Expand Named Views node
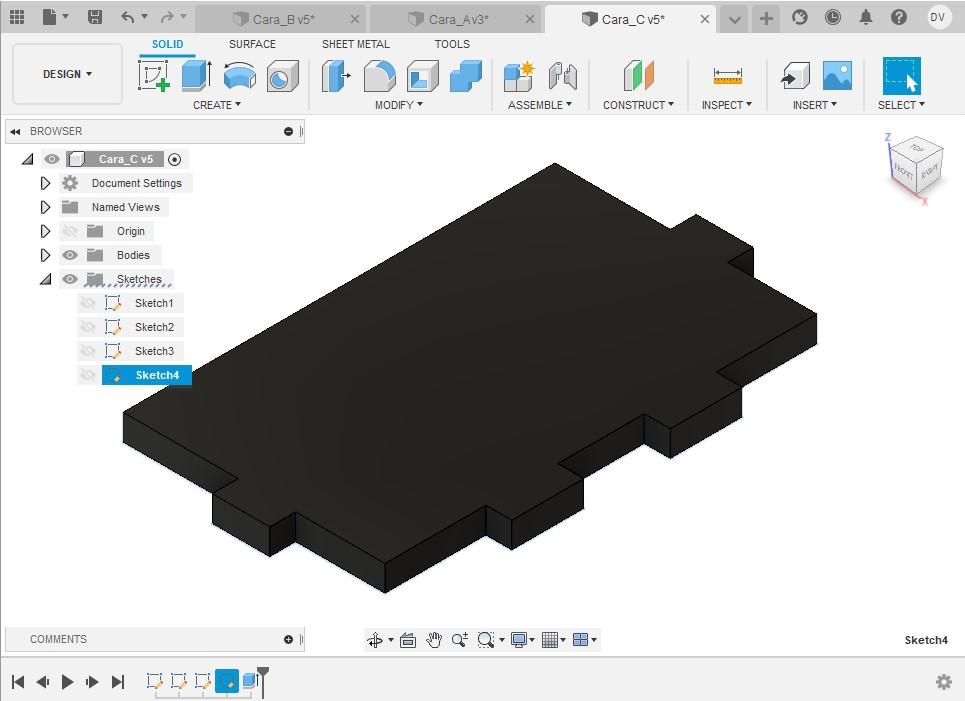 coord(45,207)
